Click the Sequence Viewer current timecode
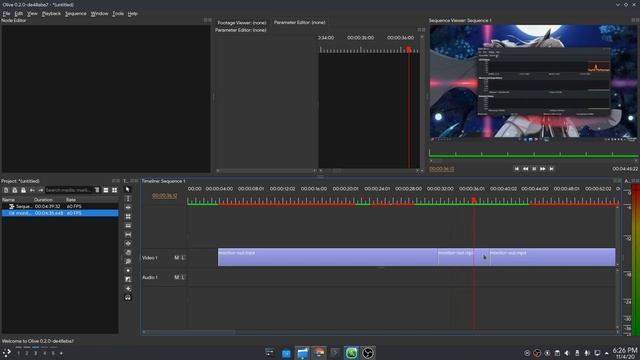The image size is (640, 360). (x=442, y=169)
